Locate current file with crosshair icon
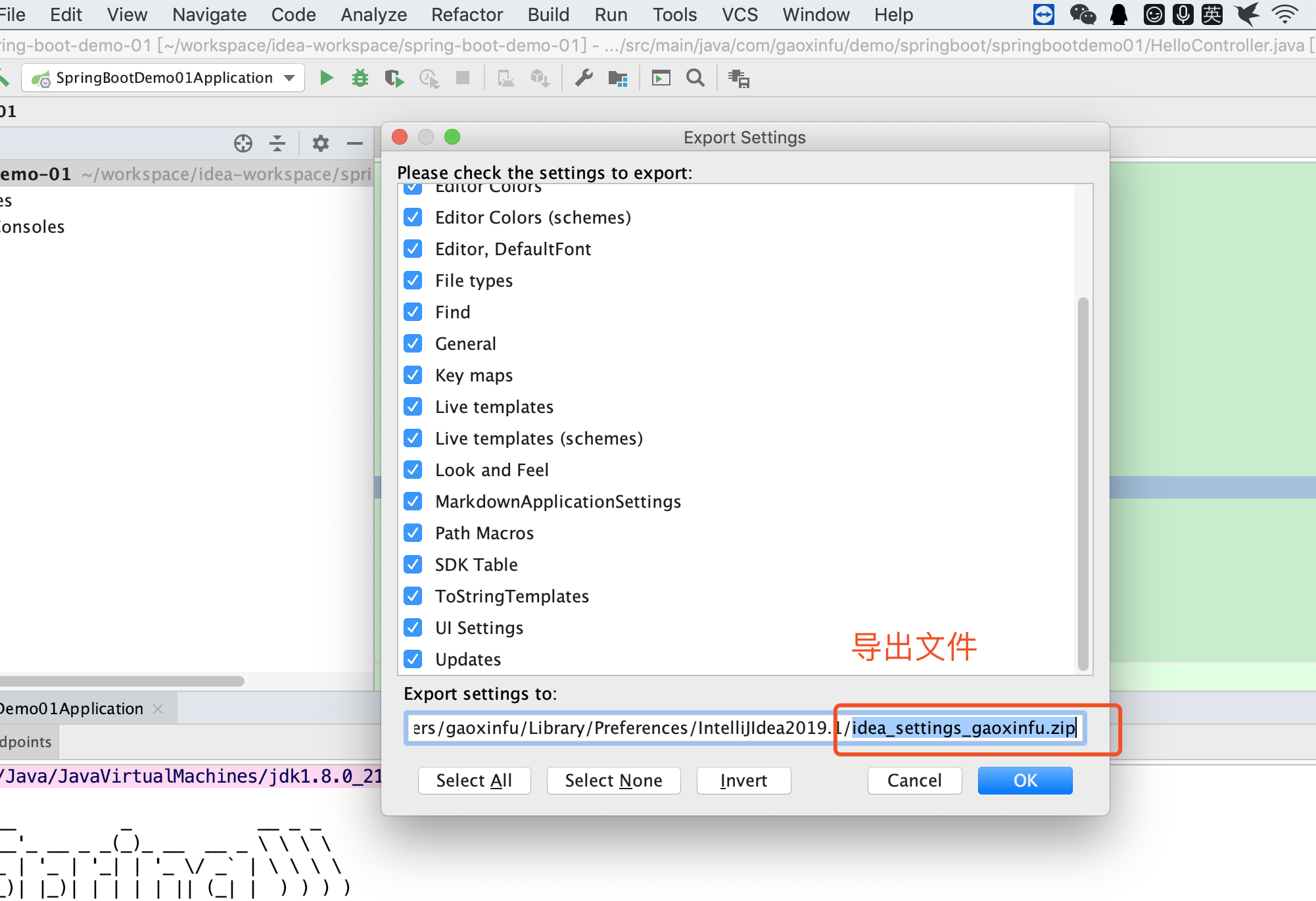Viewport: 1316px width, 901px height. click(x=243, y=143)
